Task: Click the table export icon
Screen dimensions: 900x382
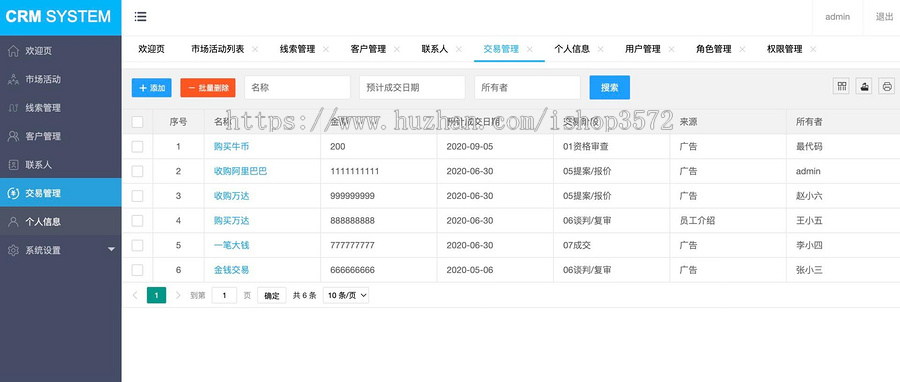Action: [x=864, y=87]
